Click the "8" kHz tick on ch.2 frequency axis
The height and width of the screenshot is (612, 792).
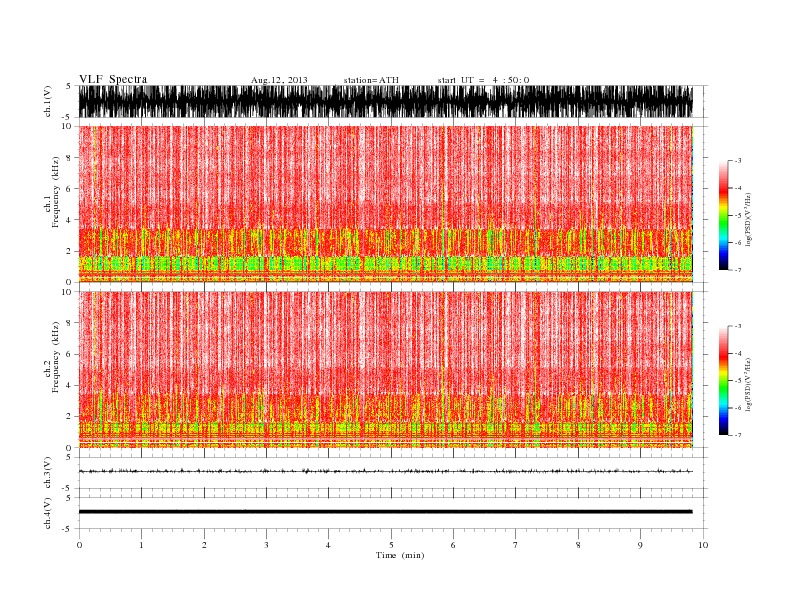pos(70,323)
